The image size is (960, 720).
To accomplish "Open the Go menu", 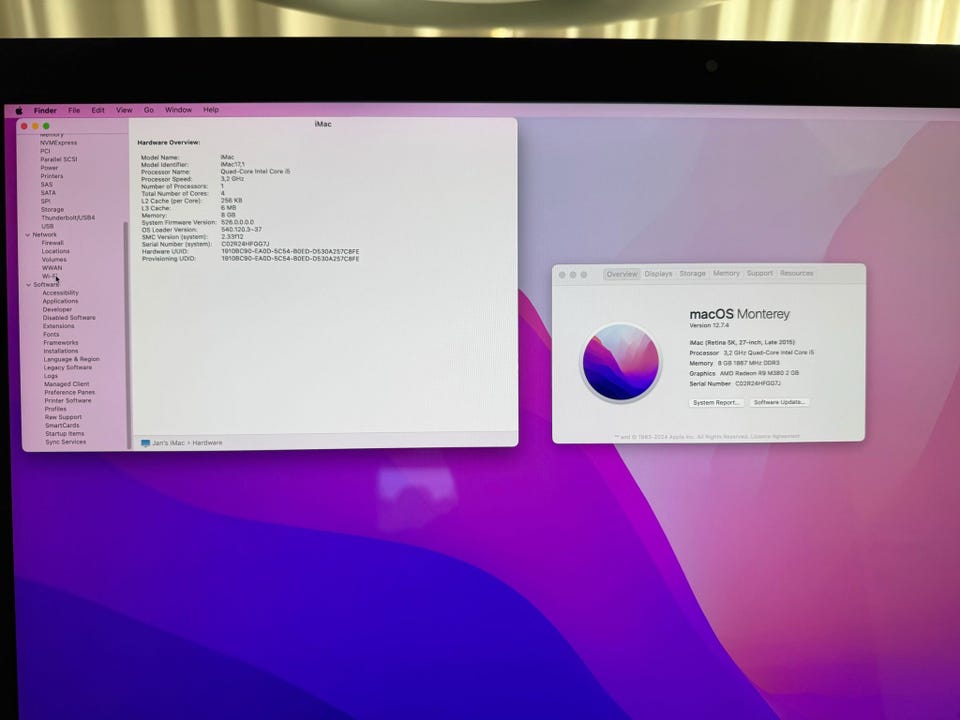I will [149, 110].
